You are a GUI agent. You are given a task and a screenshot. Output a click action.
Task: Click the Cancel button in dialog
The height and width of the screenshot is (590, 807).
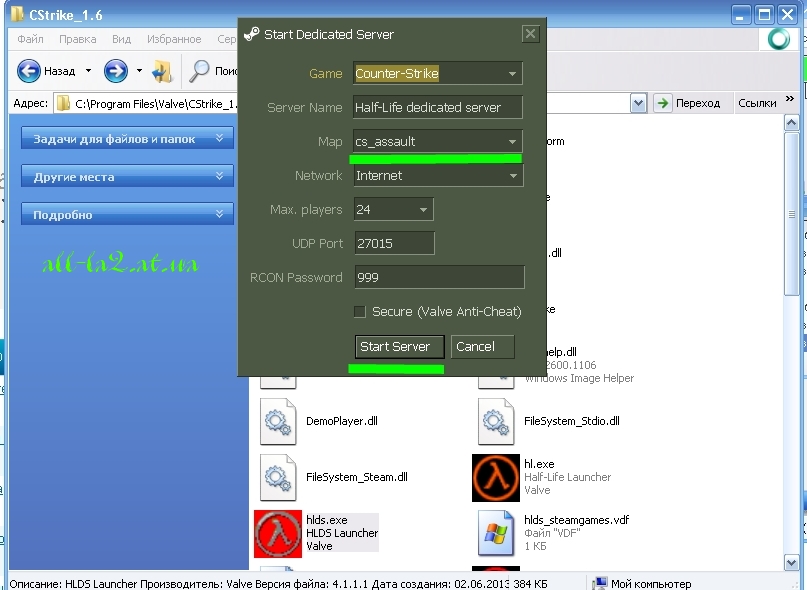pos(482,347)
